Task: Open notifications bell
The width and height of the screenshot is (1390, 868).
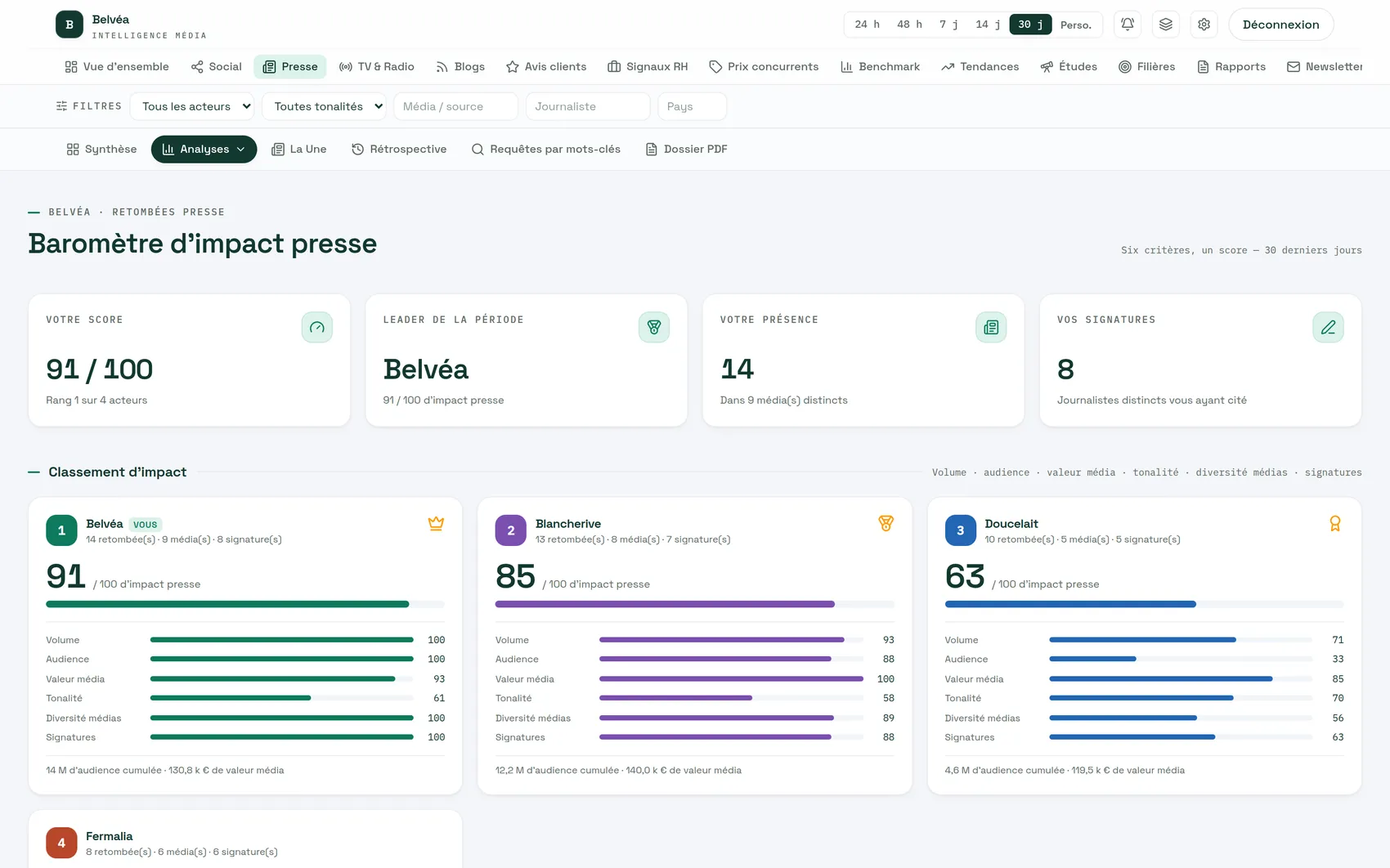Action: pyautogui.click(x=1128, y=25)
